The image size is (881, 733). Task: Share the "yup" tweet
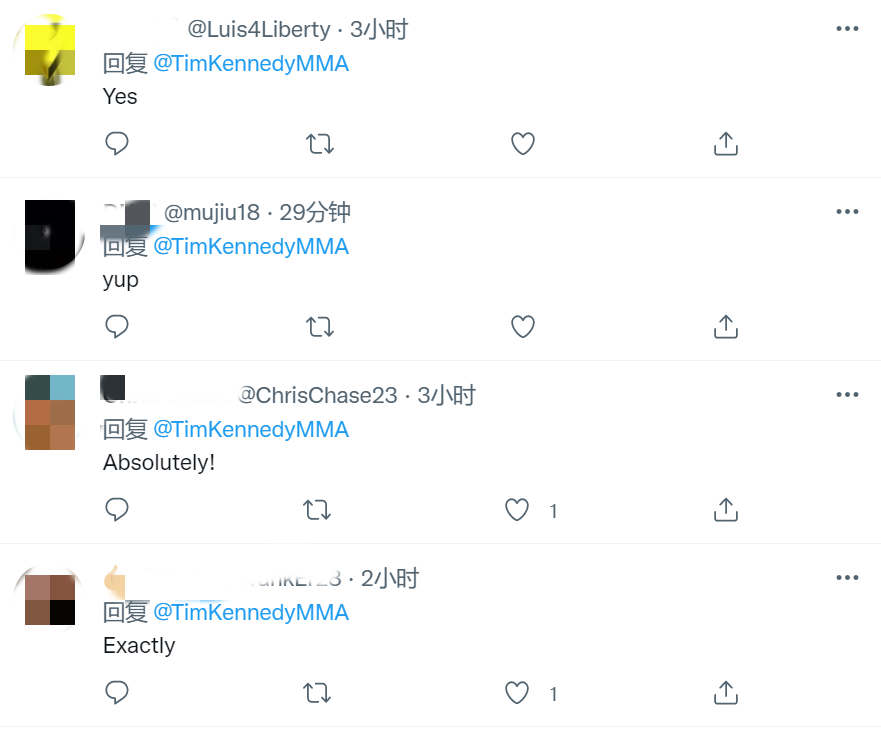(x=726, y=327)
